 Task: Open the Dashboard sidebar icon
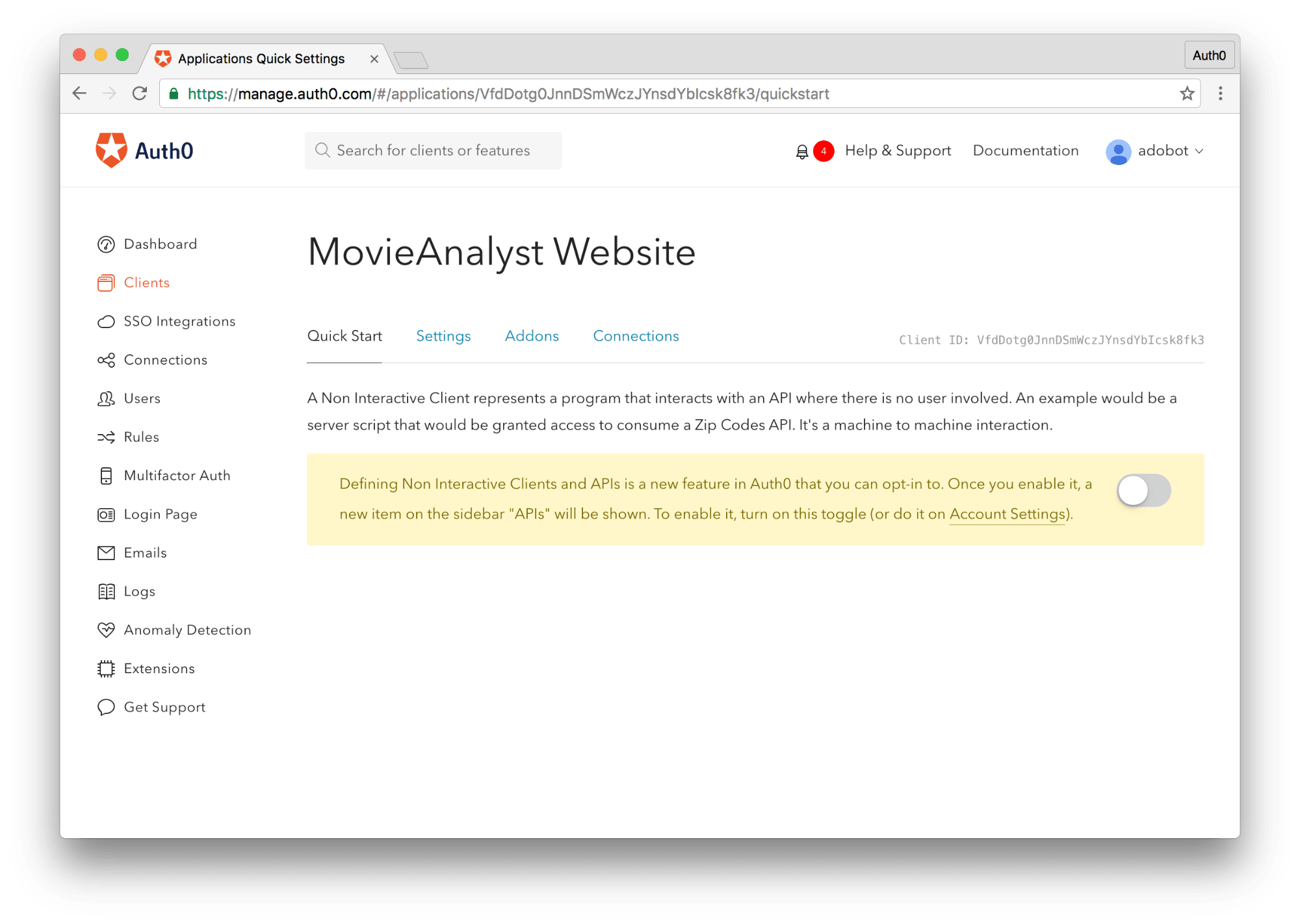pos(106,244)
